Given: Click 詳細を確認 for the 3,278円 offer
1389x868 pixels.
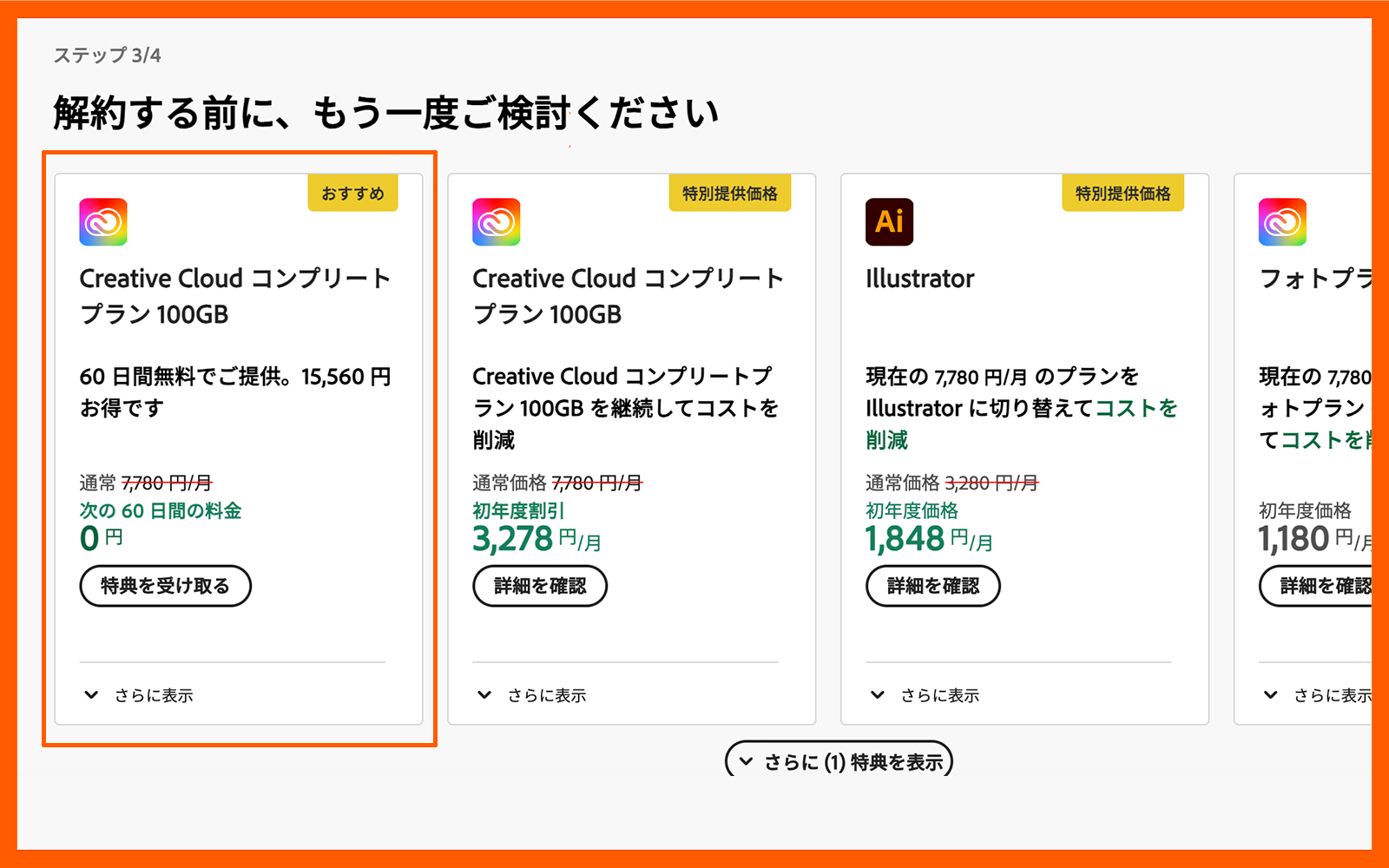Looking at the screenshot, I should pyautogui.click(x=540, y=585).
